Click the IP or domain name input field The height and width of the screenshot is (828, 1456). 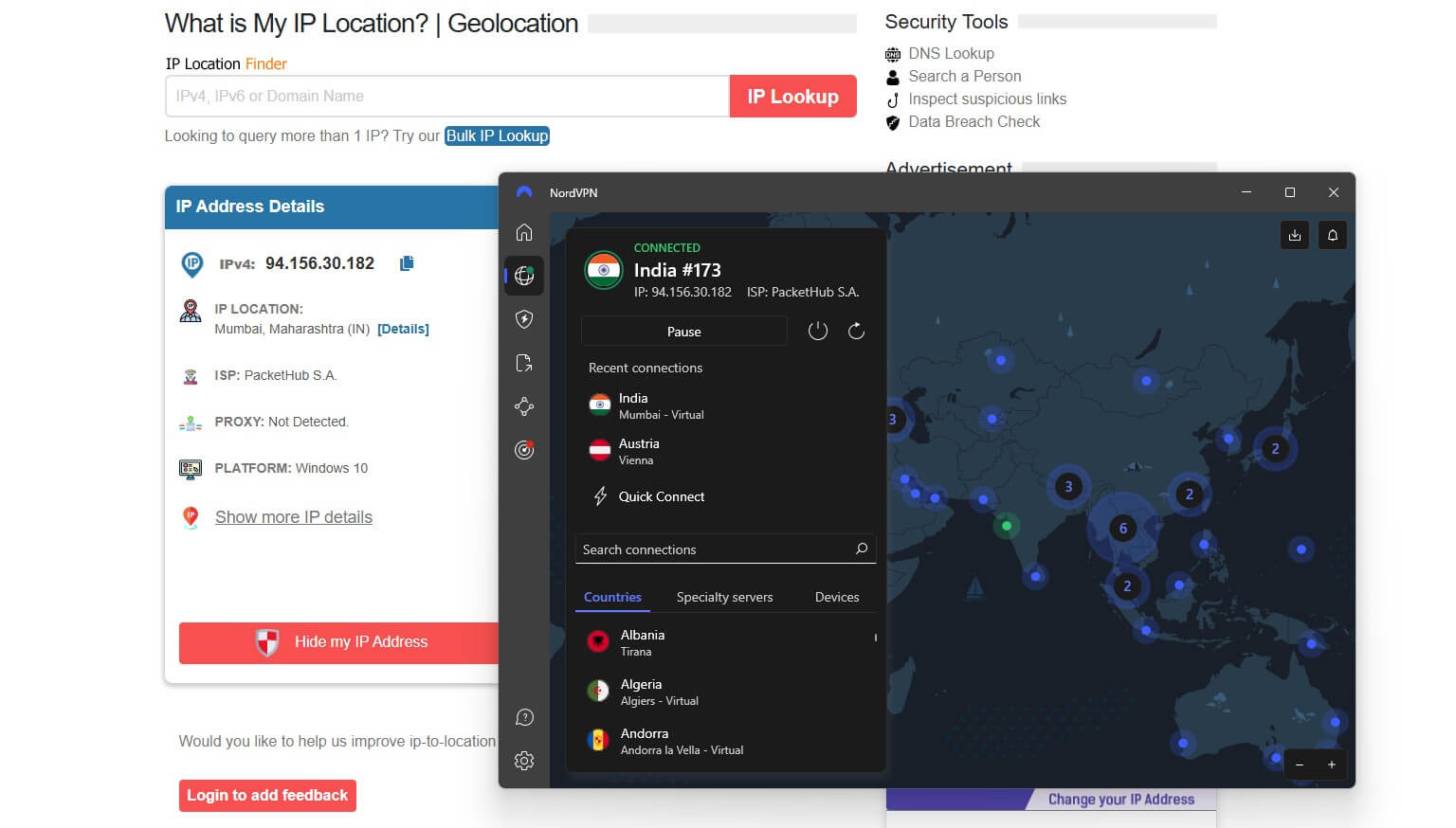click(447, 97)
